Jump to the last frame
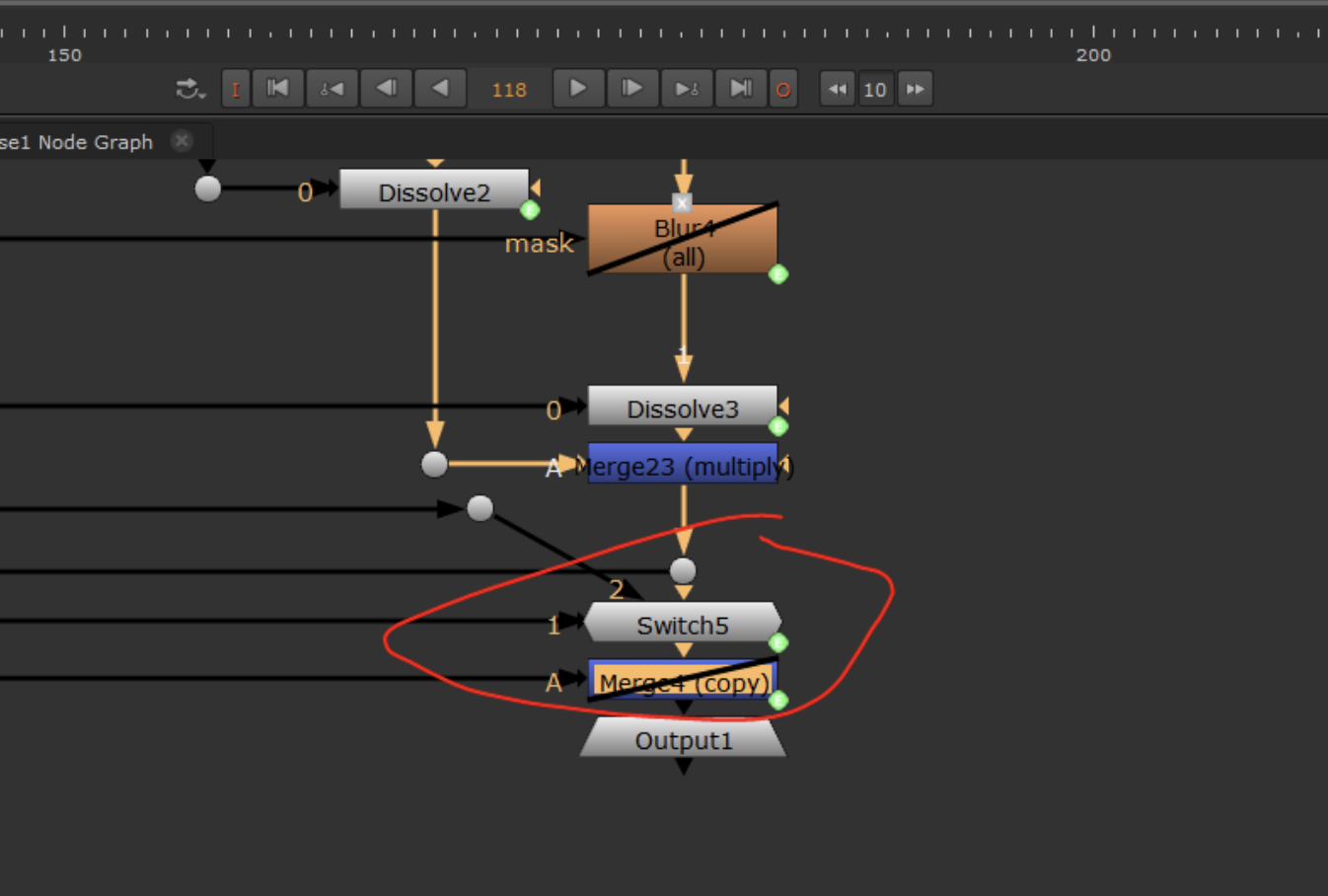Screen dimensions: 1328x896 [741, 89]
